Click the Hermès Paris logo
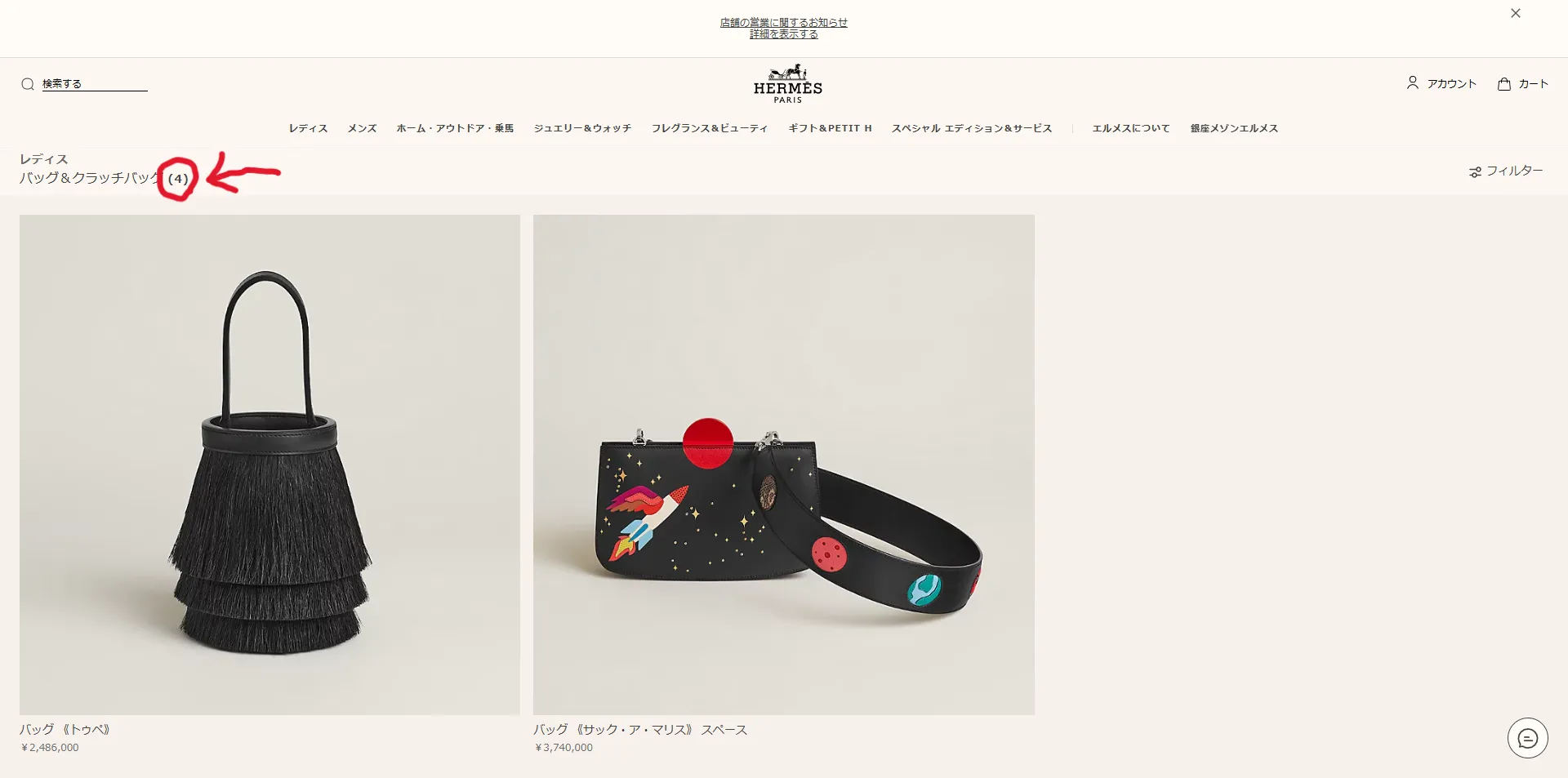This screenshot has height=778, width=1568. pos(787,84)
